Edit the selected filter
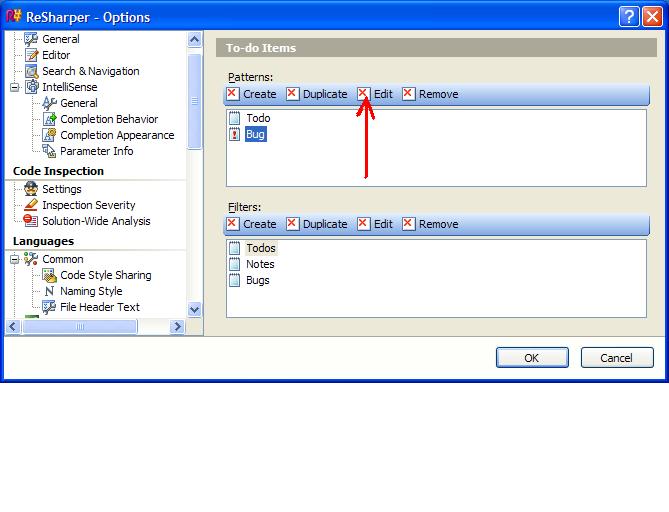Screen dimensions: 669x512 click(x=375, y=224)
